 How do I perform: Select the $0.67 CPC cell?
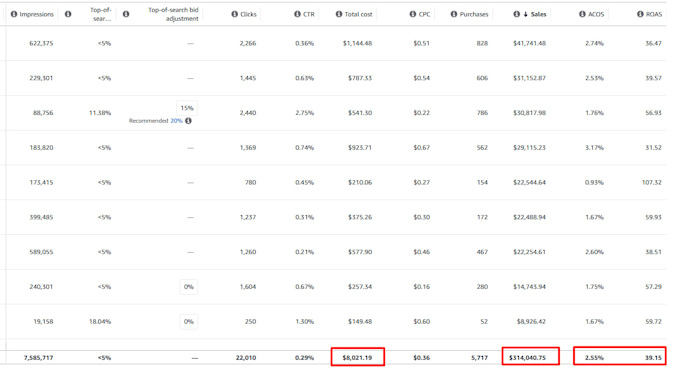(422, 148)
